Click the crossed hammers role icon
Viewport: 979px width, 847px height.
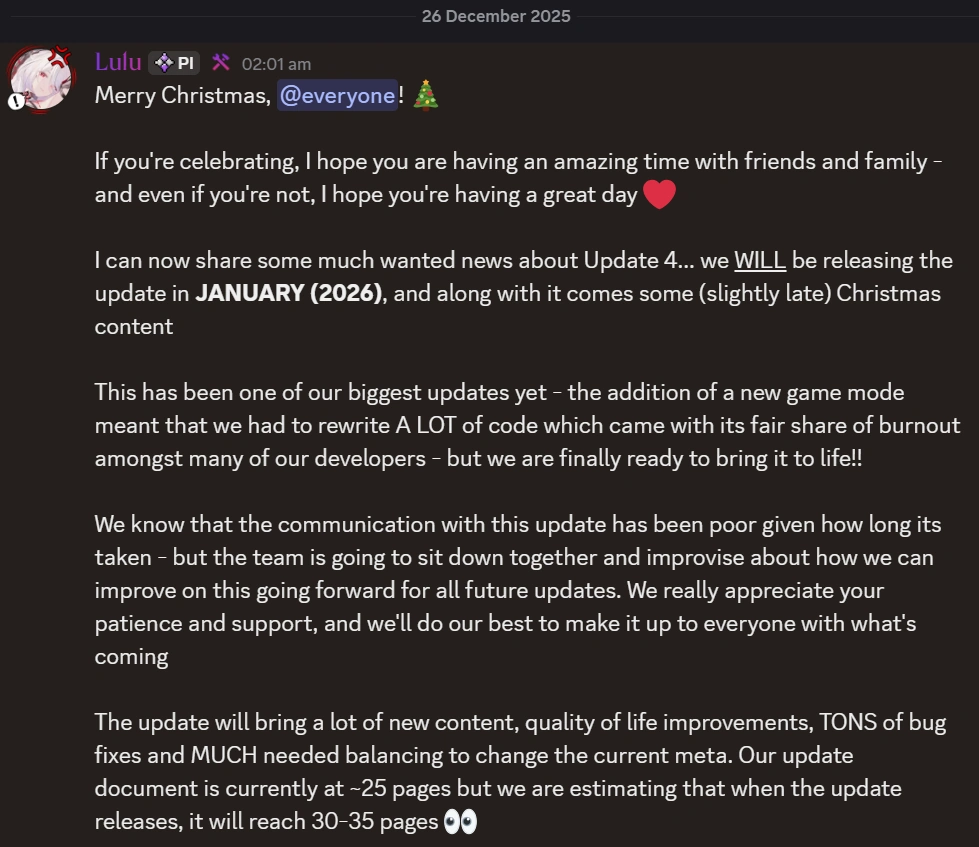click(x=221, y=63)
